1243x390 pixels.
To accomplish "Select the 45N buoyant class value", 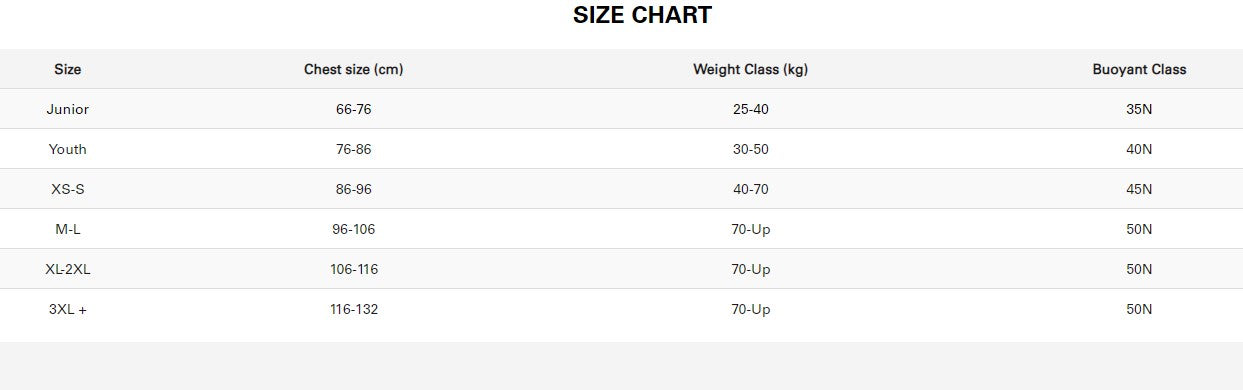I will (x=1139, y=189).
